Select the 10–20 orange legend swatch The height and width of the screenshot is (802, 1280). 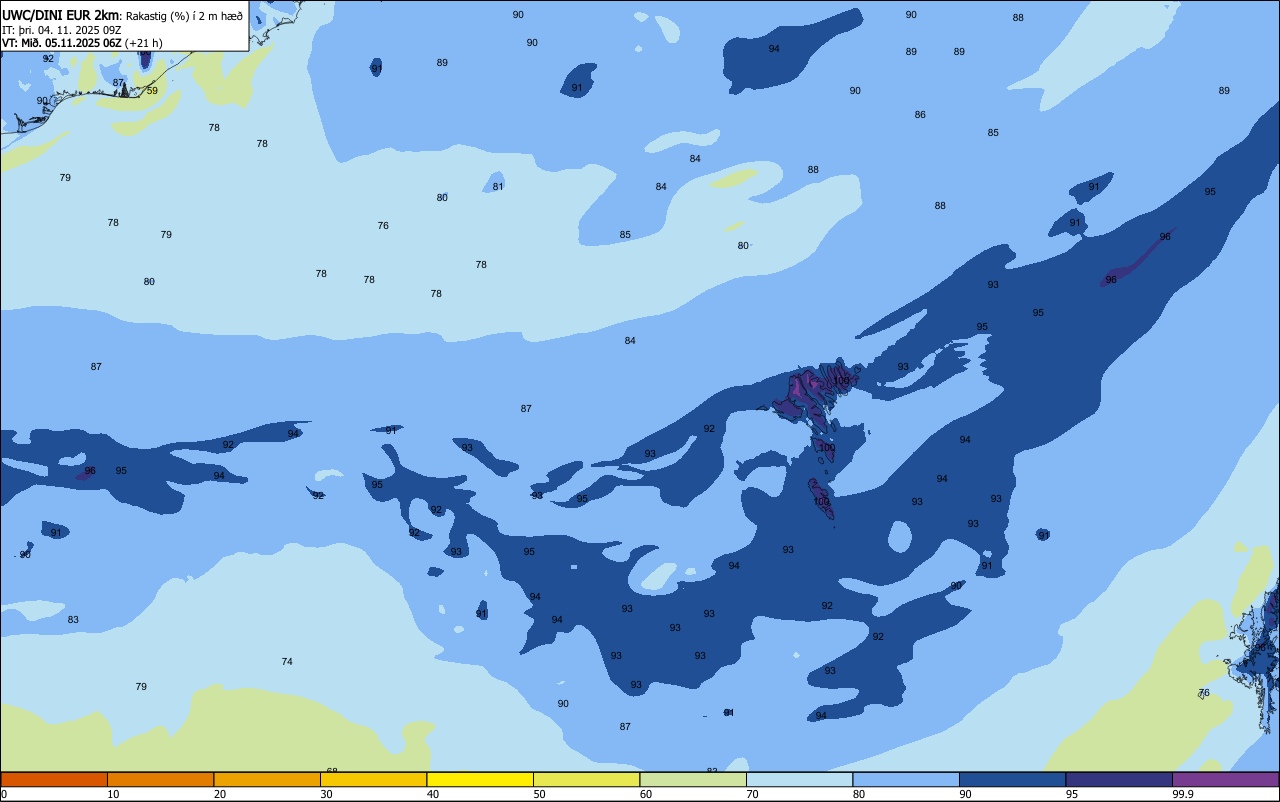tap(160, 779)
